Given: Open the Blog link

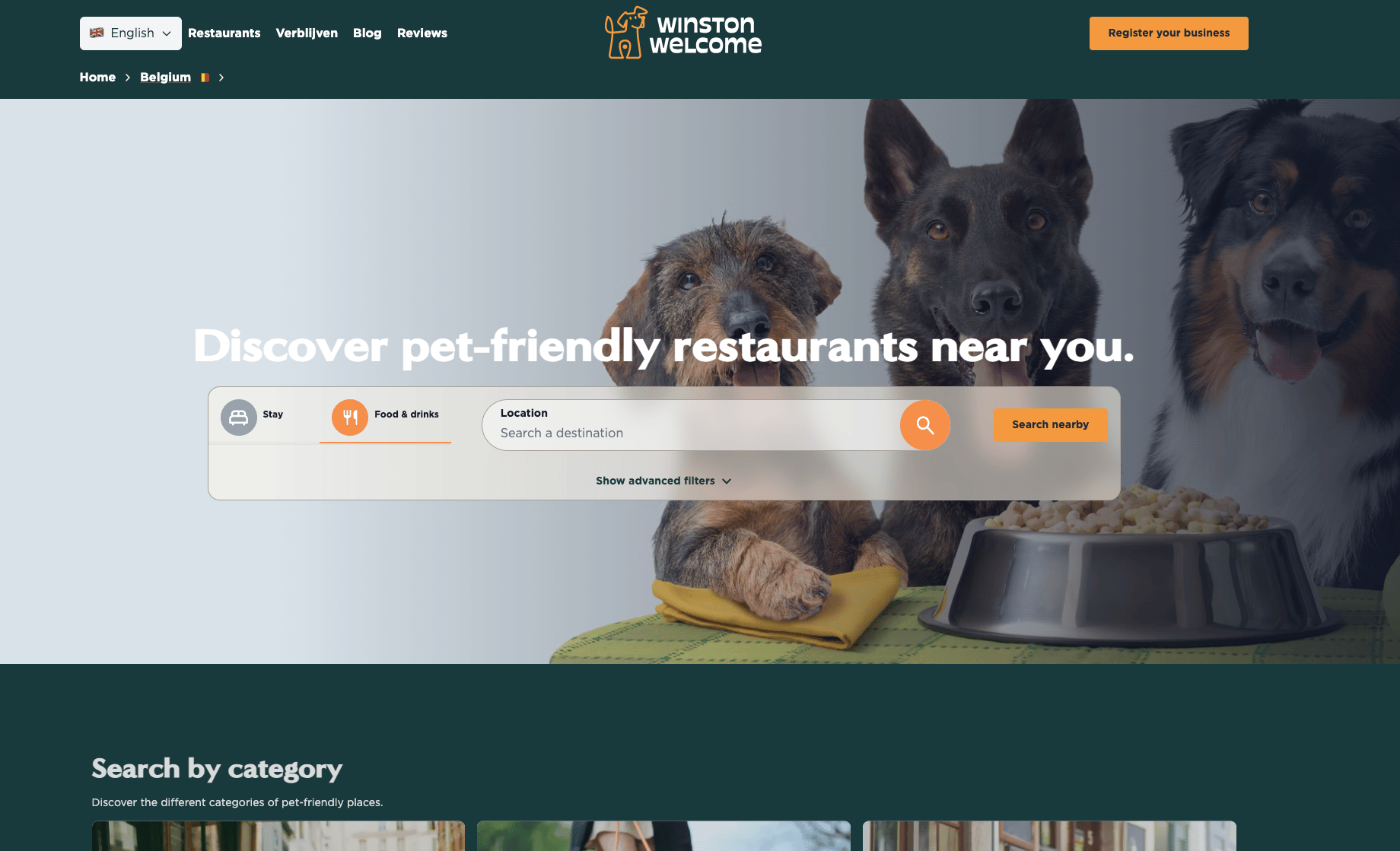Looking at the screenshot, I should [x=367, y=33].
